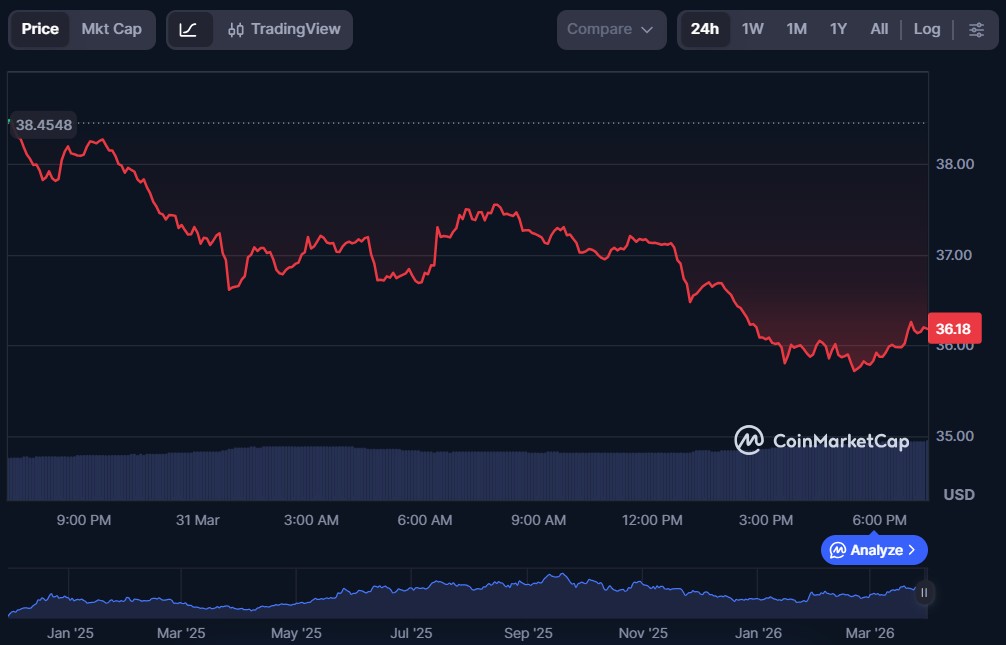Click the mini chart near Sep '25

[x=528, y=590]
